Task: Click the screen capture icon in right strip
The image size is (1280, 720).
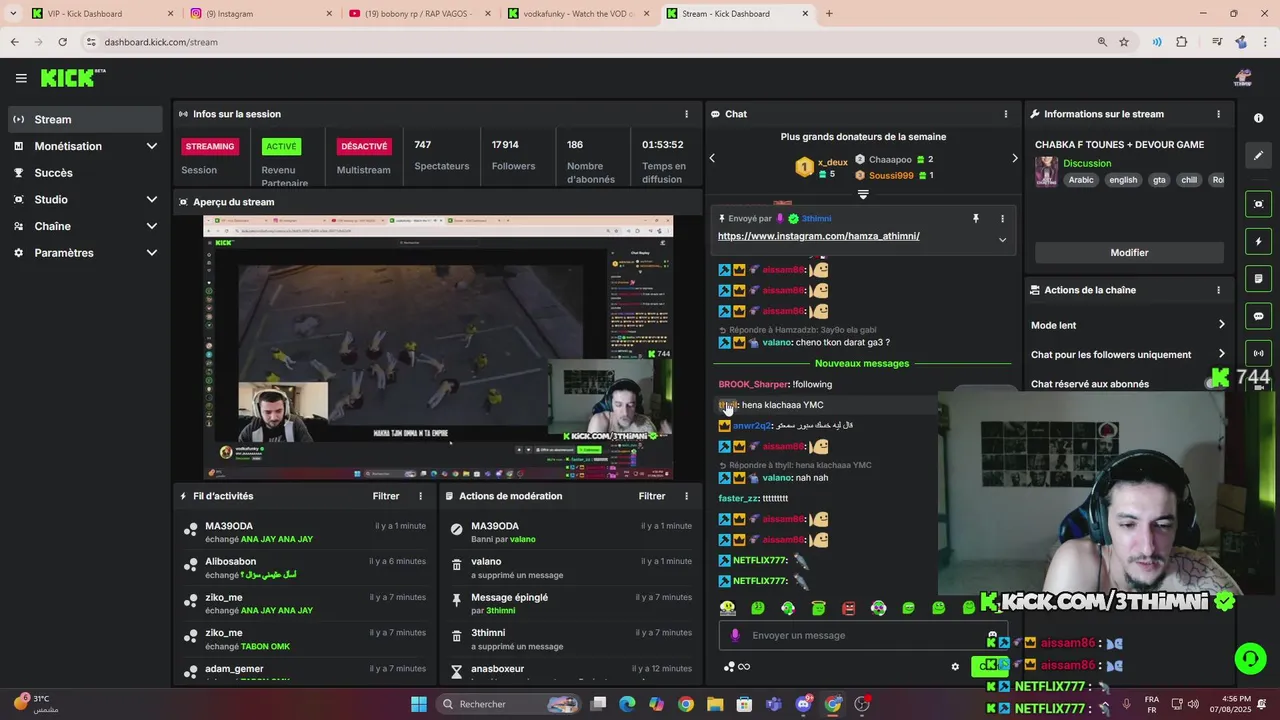Action: [x=1258, y=204]
